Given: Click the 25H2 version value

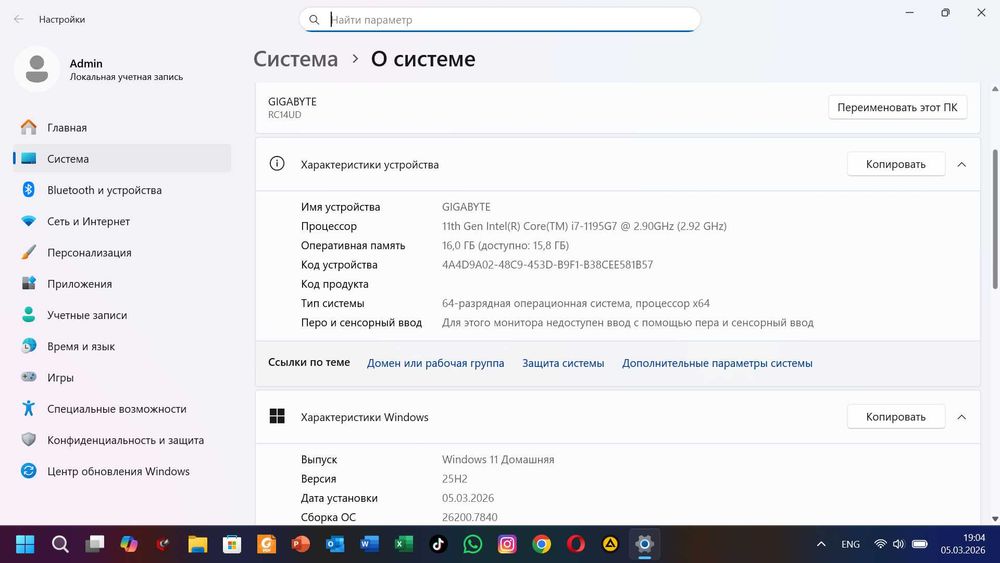Looking at the screenshot, I should coord(455,479).
